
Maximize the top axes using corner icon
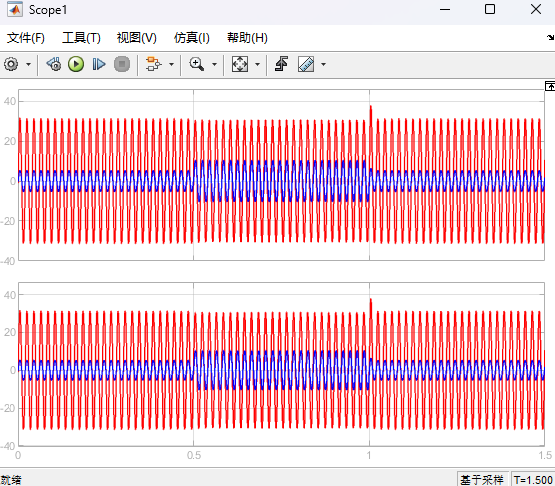tap(550, 86)
